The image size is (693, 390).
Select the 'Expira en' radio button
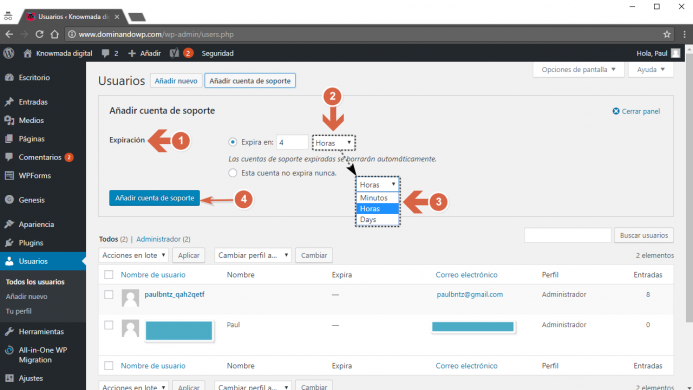tap(232, 142)
